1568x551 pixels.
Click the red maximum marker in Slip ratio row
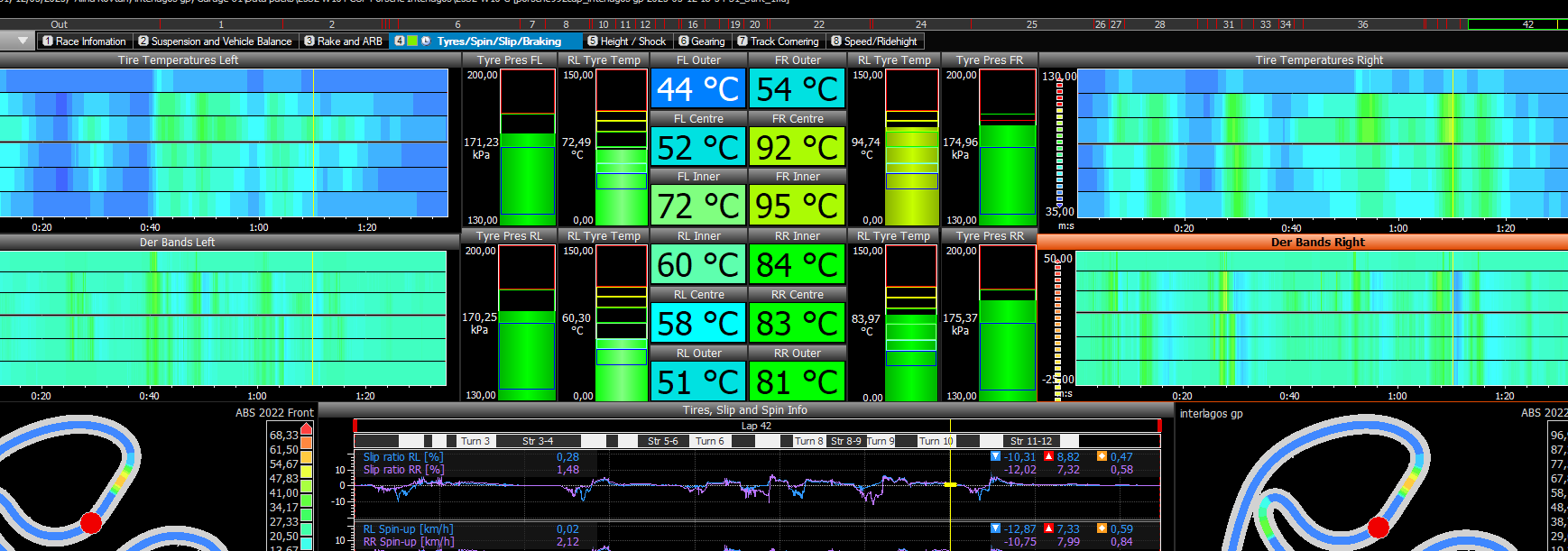pyautogui.click(x=1048, y=456)
